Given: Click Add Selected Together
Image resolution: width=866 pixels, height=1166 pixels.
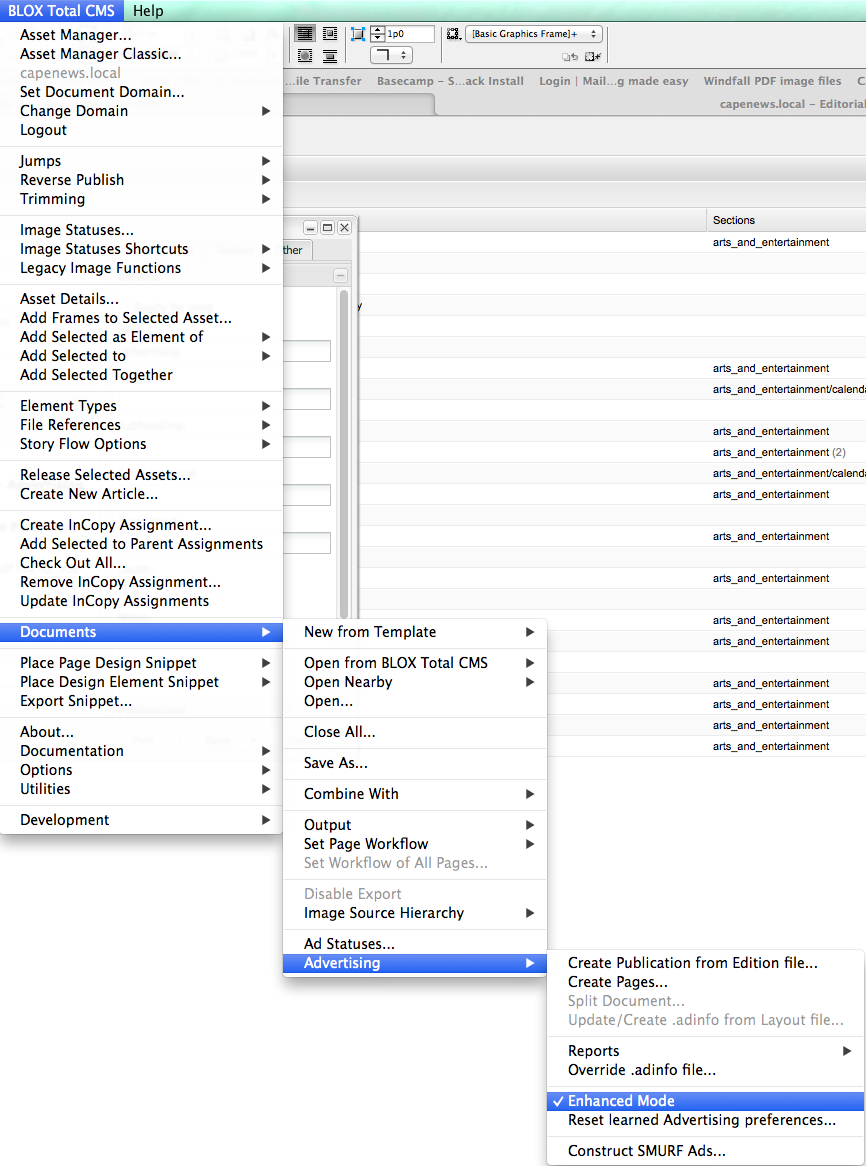Looking at the screenshot, I should click(x=141, y=375).
